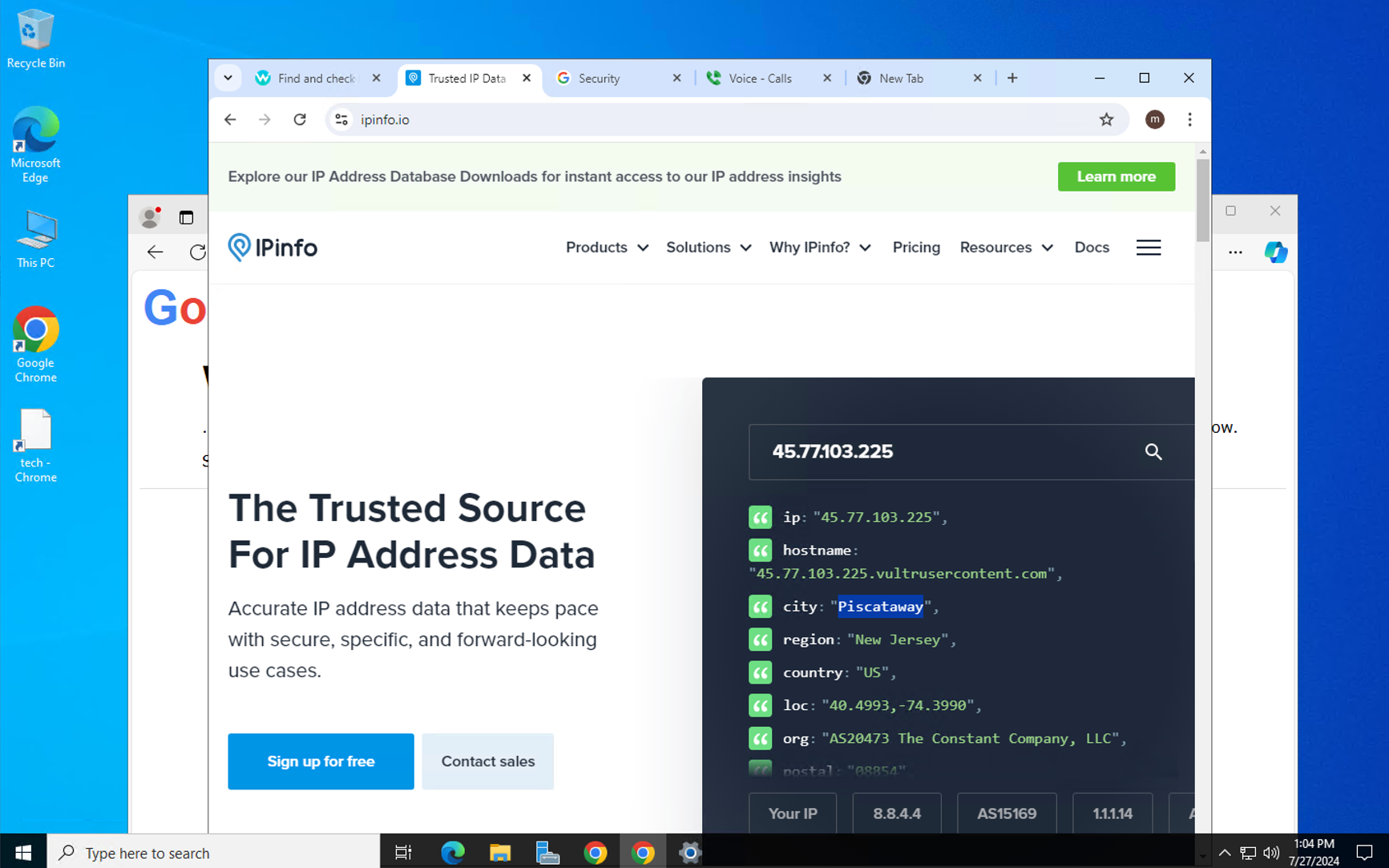Image resolution: width=1389 pixels, height=868 pixels.
Task: Click the quote icon beside ip field
Action: pos(760,517)
